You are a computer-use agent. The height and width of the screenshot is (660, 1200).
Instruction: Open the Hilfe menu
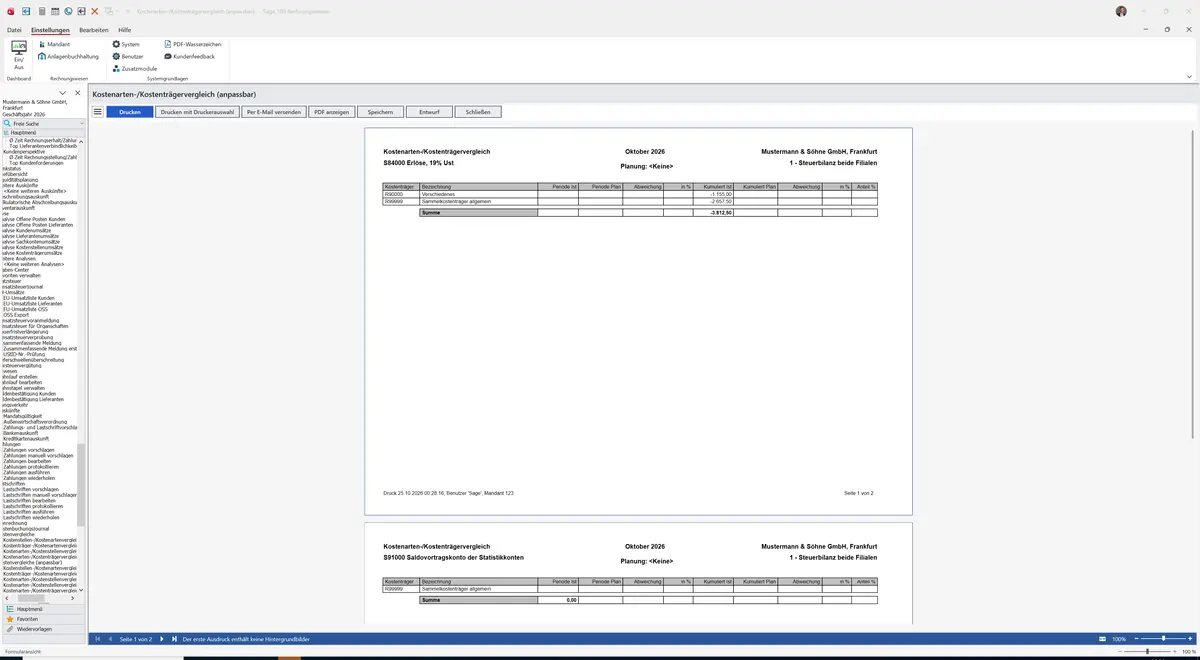click(125, 30)
